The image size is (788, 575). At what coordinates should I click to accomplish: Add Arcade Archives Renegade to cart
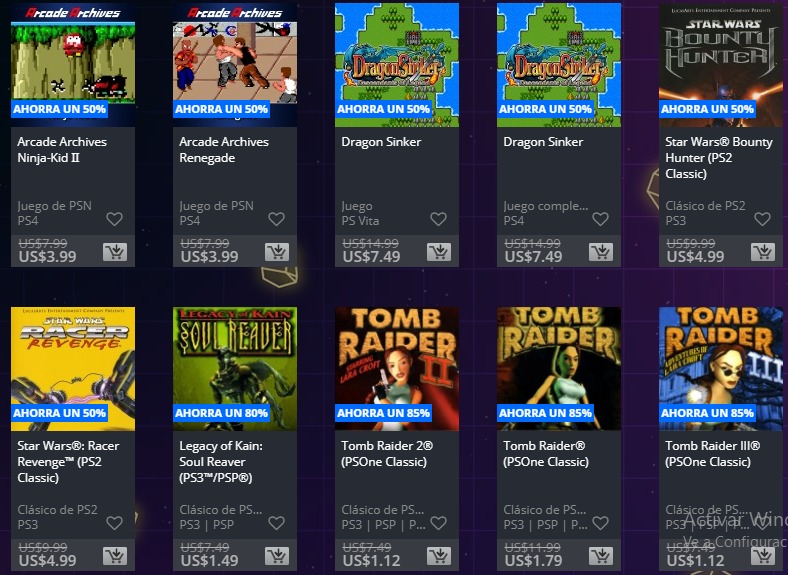[x=277, y=252]
